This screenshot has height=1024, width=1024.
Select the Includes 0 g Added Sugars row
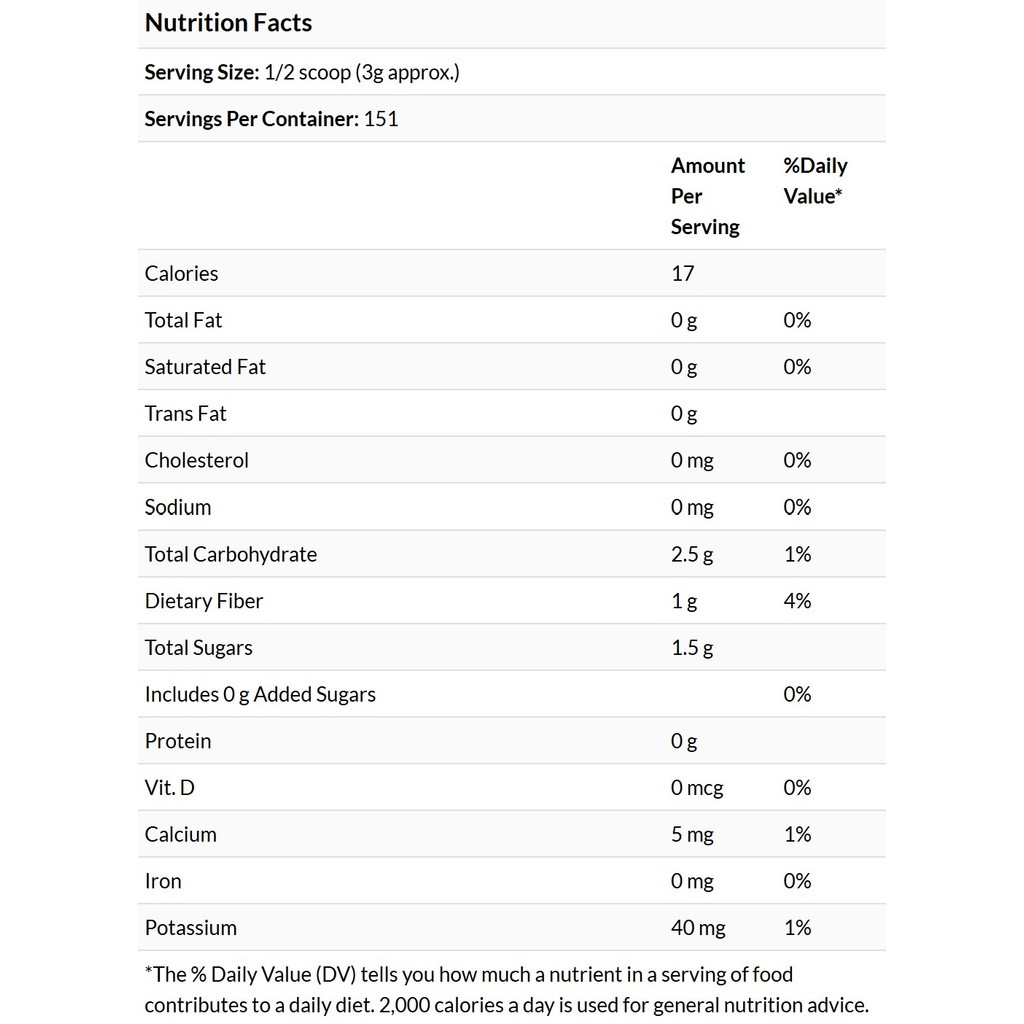tap(260, 694)
